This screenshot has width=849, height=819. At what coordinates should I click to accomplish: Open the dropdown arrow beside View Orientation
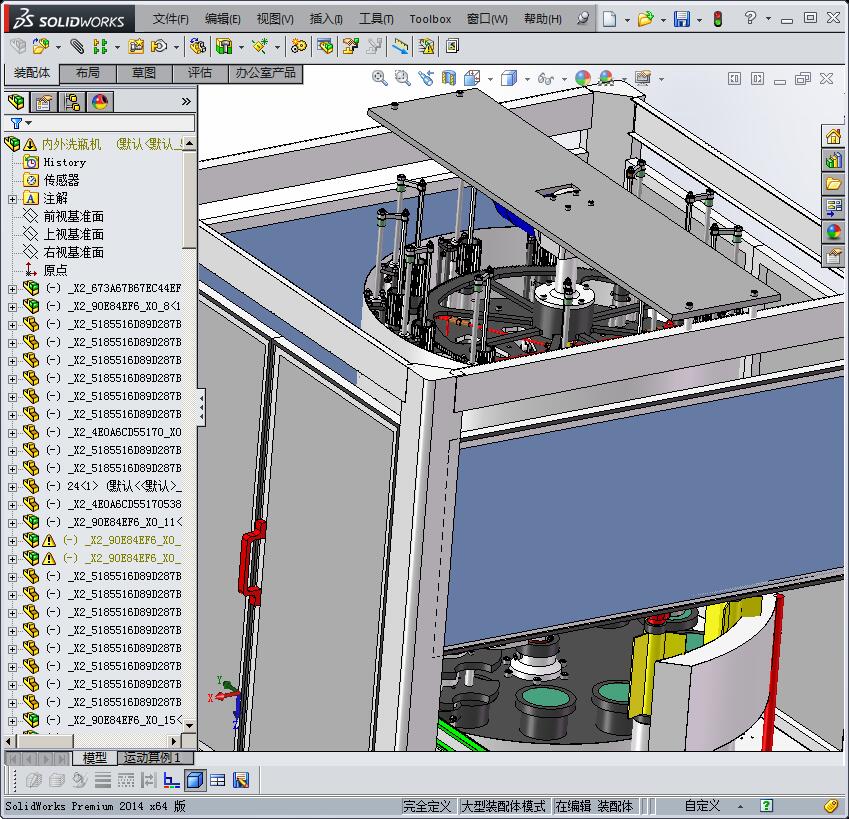[x=491, y=79]
